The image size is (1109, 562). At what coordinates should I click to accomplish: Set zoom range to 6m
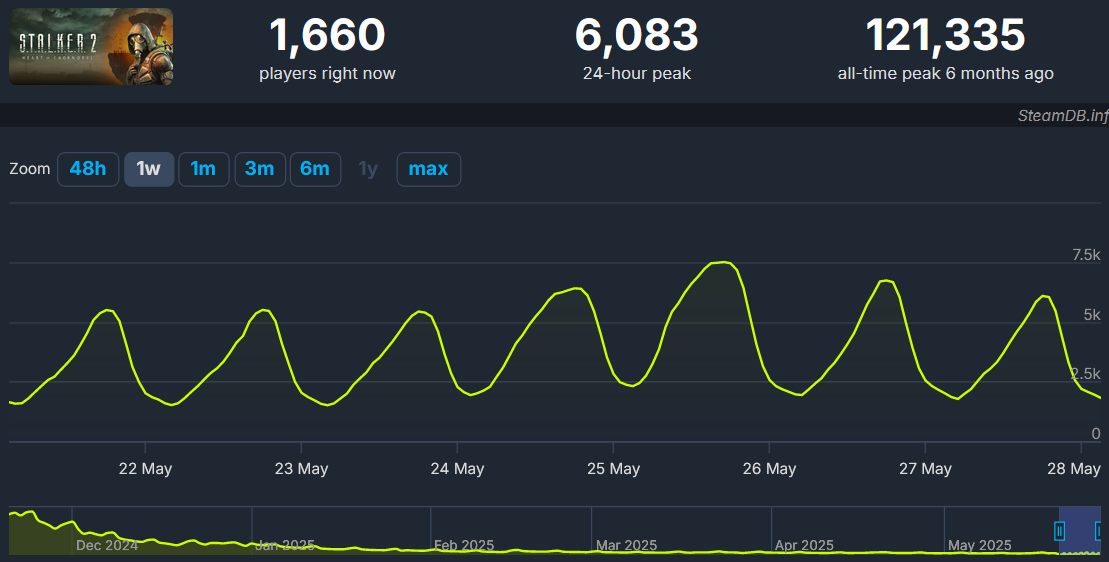(x=315, y=169)
